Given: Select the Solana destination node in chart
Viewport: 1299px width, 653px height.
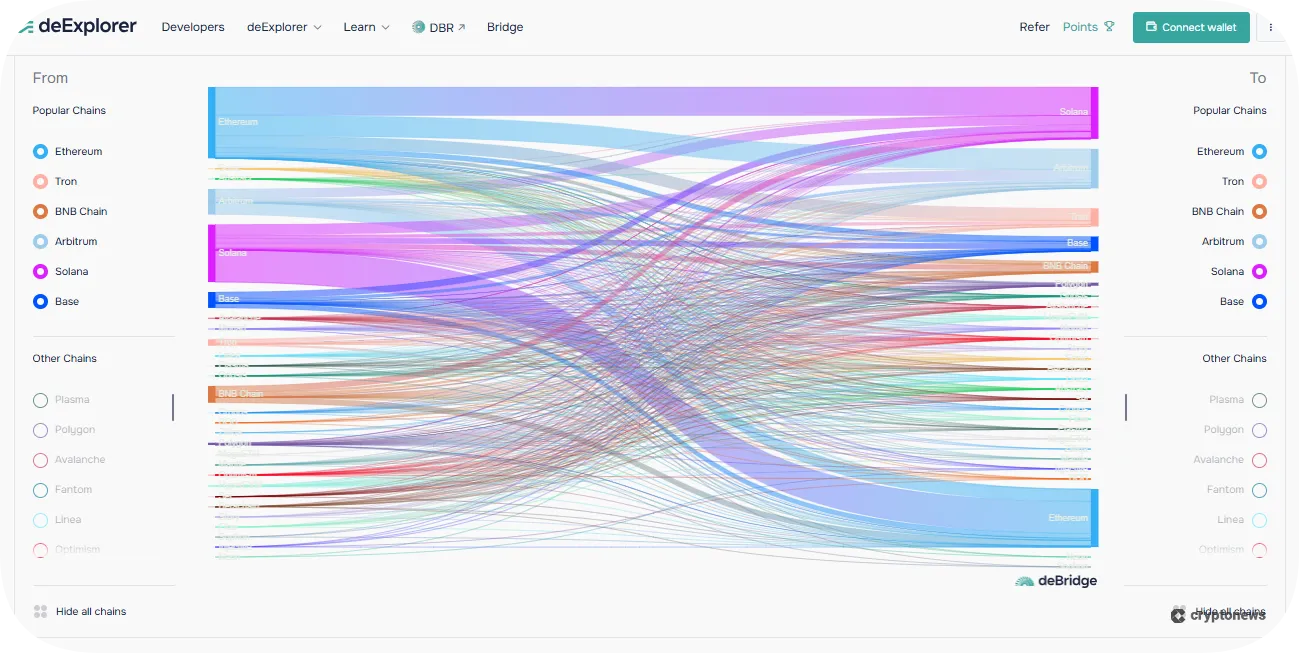Looking at the screenshot, I should click(x=1095, y=112).
